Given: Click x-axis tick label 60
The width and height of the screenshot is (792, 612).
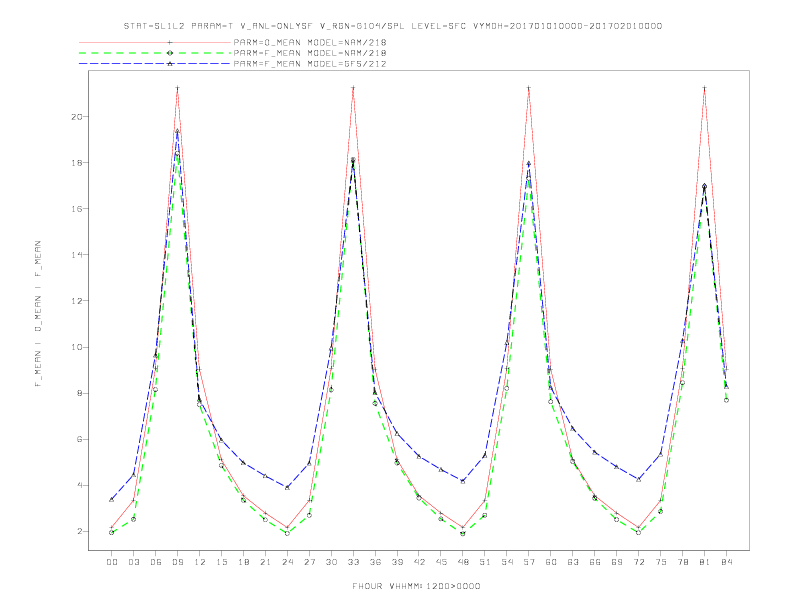Looking at the screenshot, I should tap(551, 562).
